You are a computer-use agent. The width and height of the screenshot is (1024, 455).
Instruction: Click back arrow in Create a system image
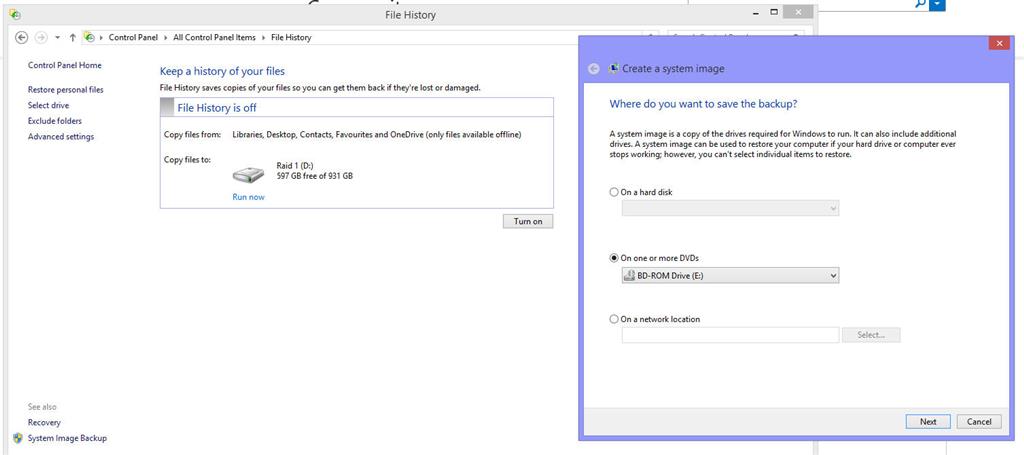(x=594, y=69)
